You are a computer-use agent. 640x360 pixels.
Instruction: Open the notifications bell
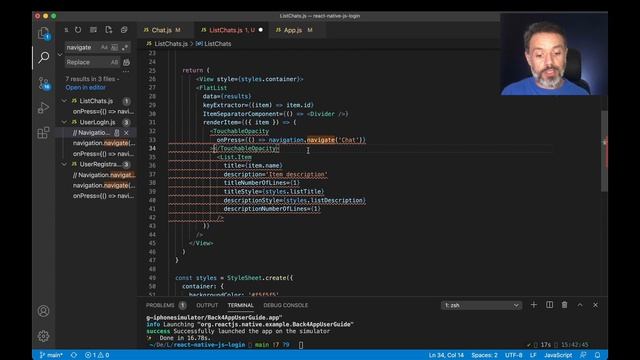pos(598,355)
